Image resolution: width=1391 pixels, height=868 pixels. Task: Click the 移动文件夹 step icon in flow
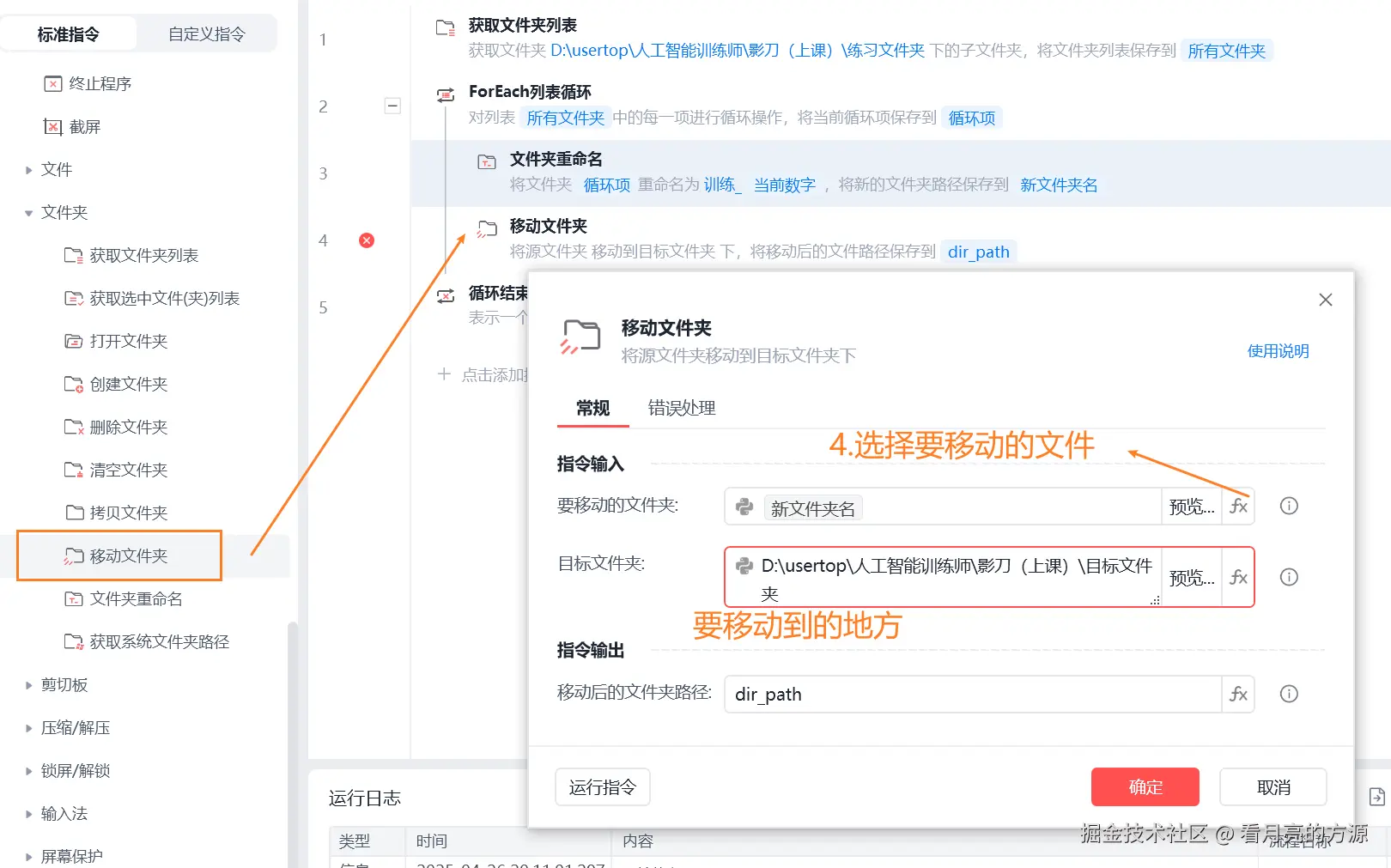[487, 228]
